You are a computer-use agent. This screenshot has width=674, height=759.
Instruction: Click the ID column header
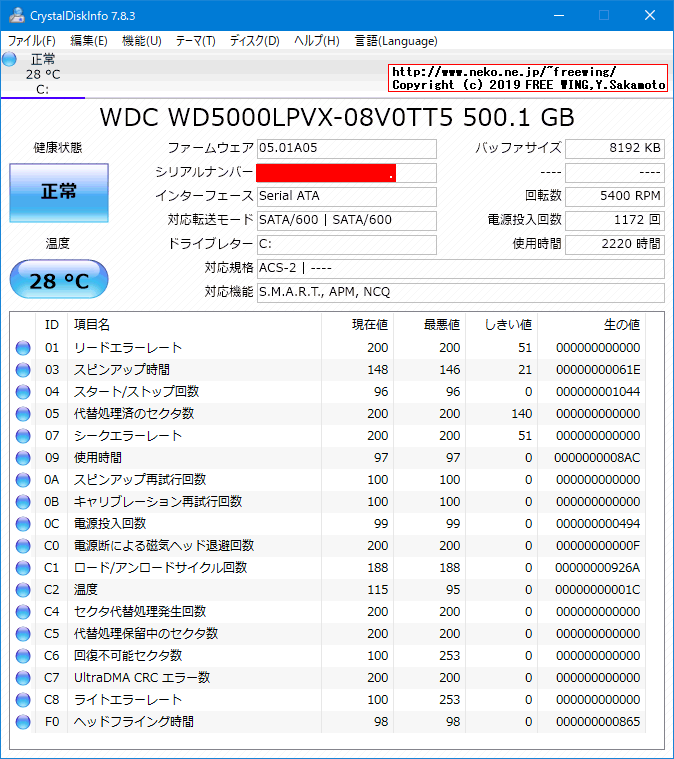[52, 324]
